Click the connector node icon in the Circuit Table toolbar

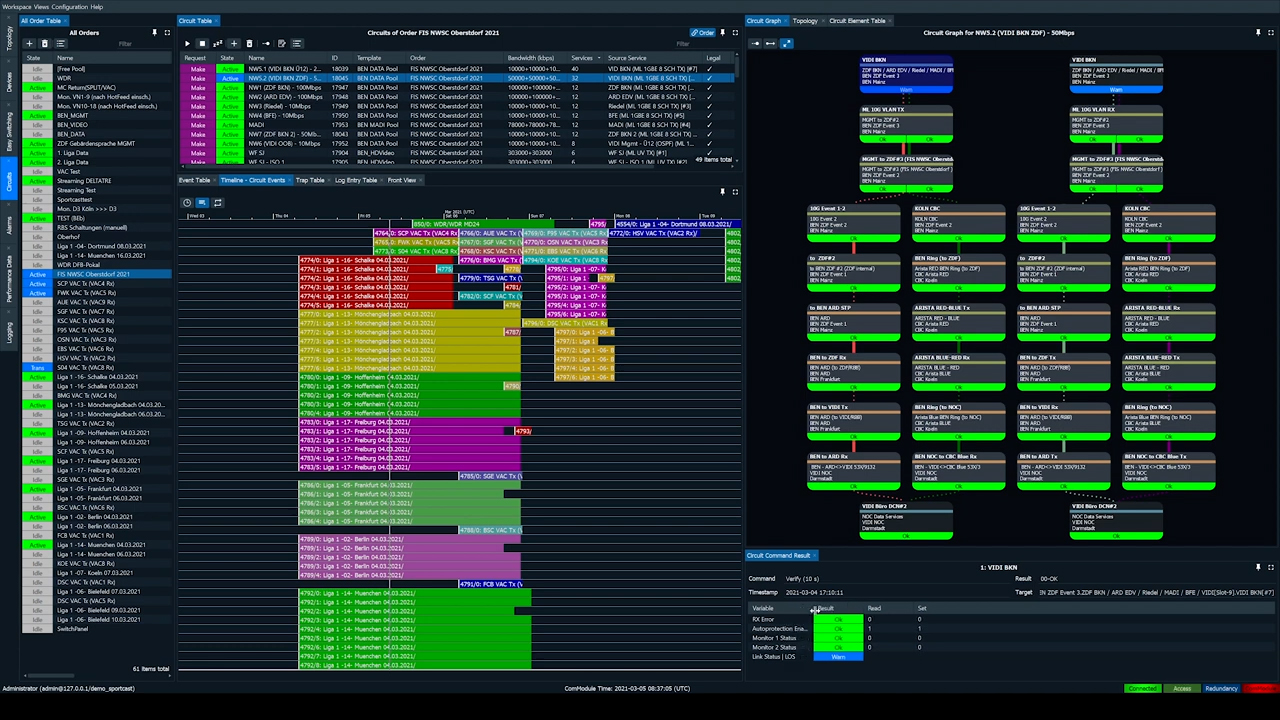pyautogui.click(x=265, y=44)
